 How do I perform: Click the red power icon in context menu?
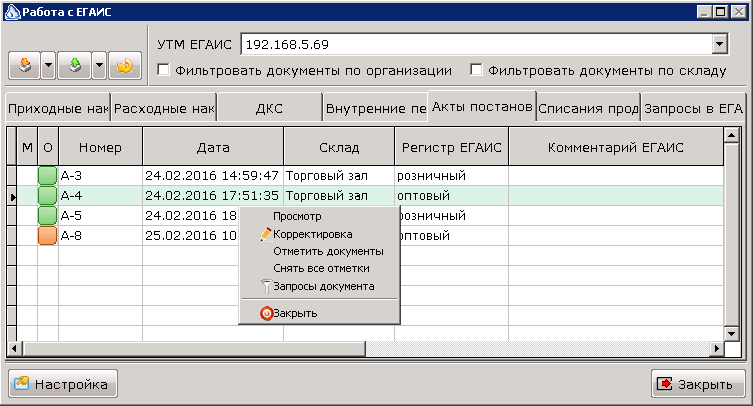point(266,313)
